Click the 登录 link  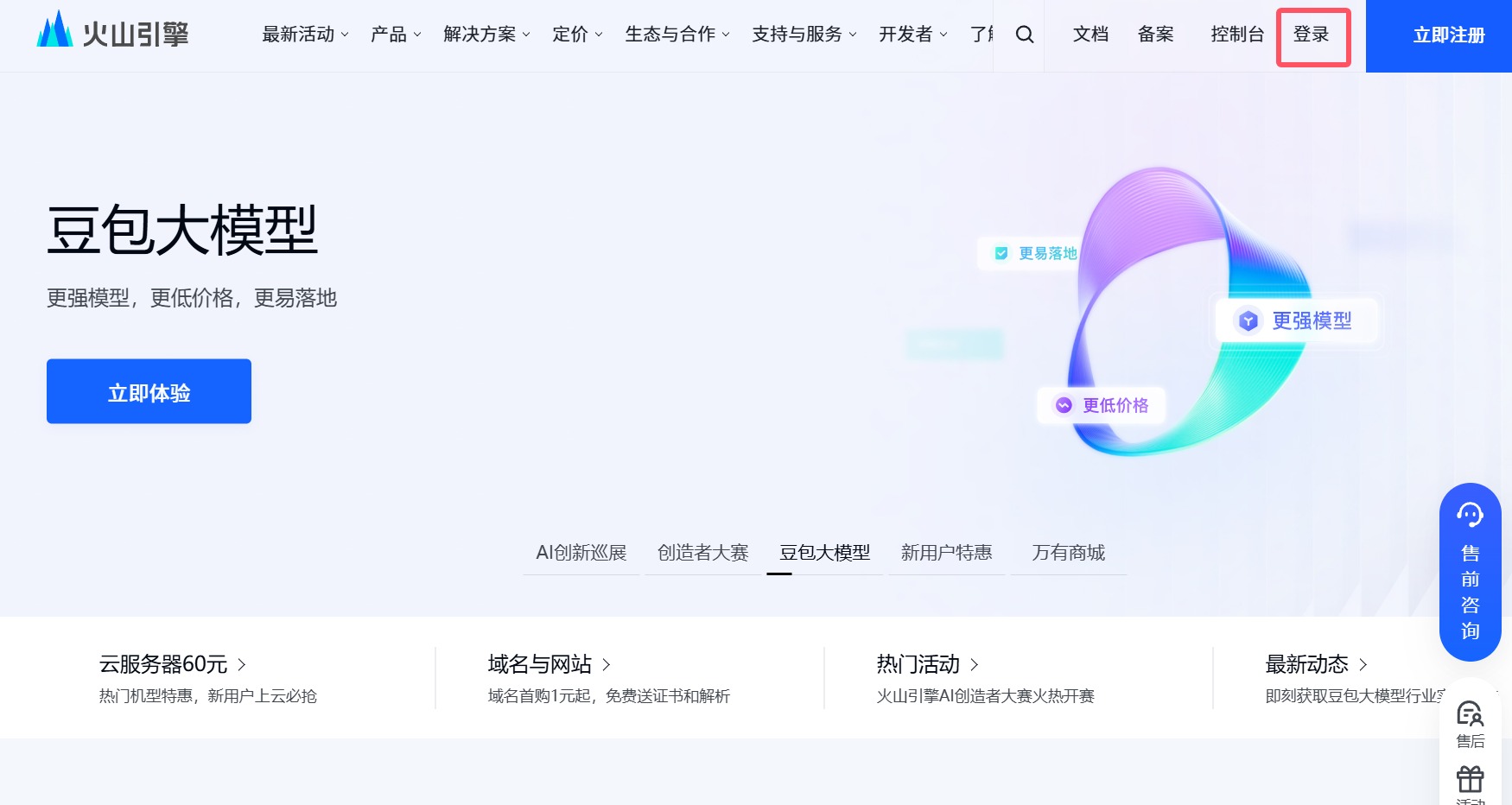tap(1312, 35)
